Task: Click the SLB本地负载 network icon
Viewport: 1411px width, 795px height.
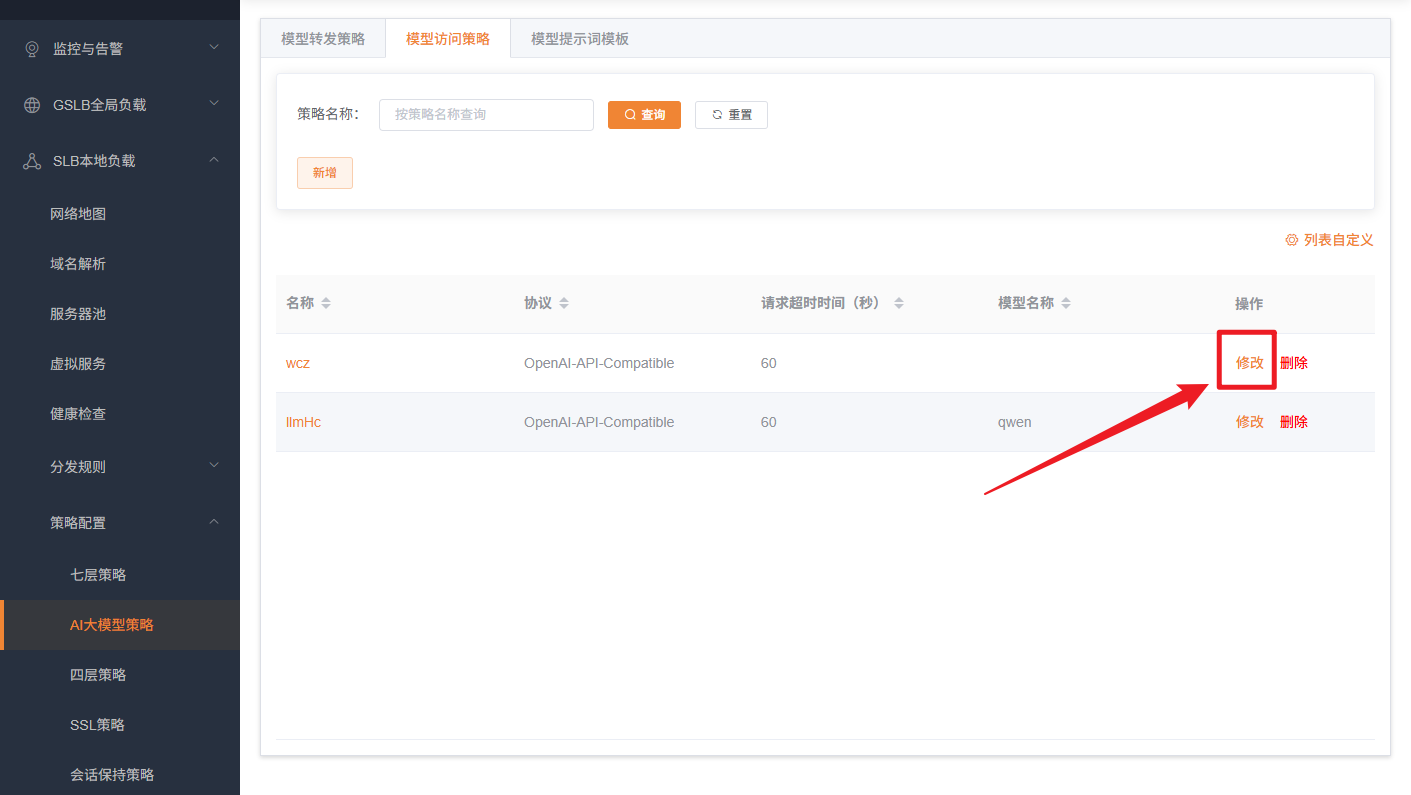Action: (x=32, y=161)
